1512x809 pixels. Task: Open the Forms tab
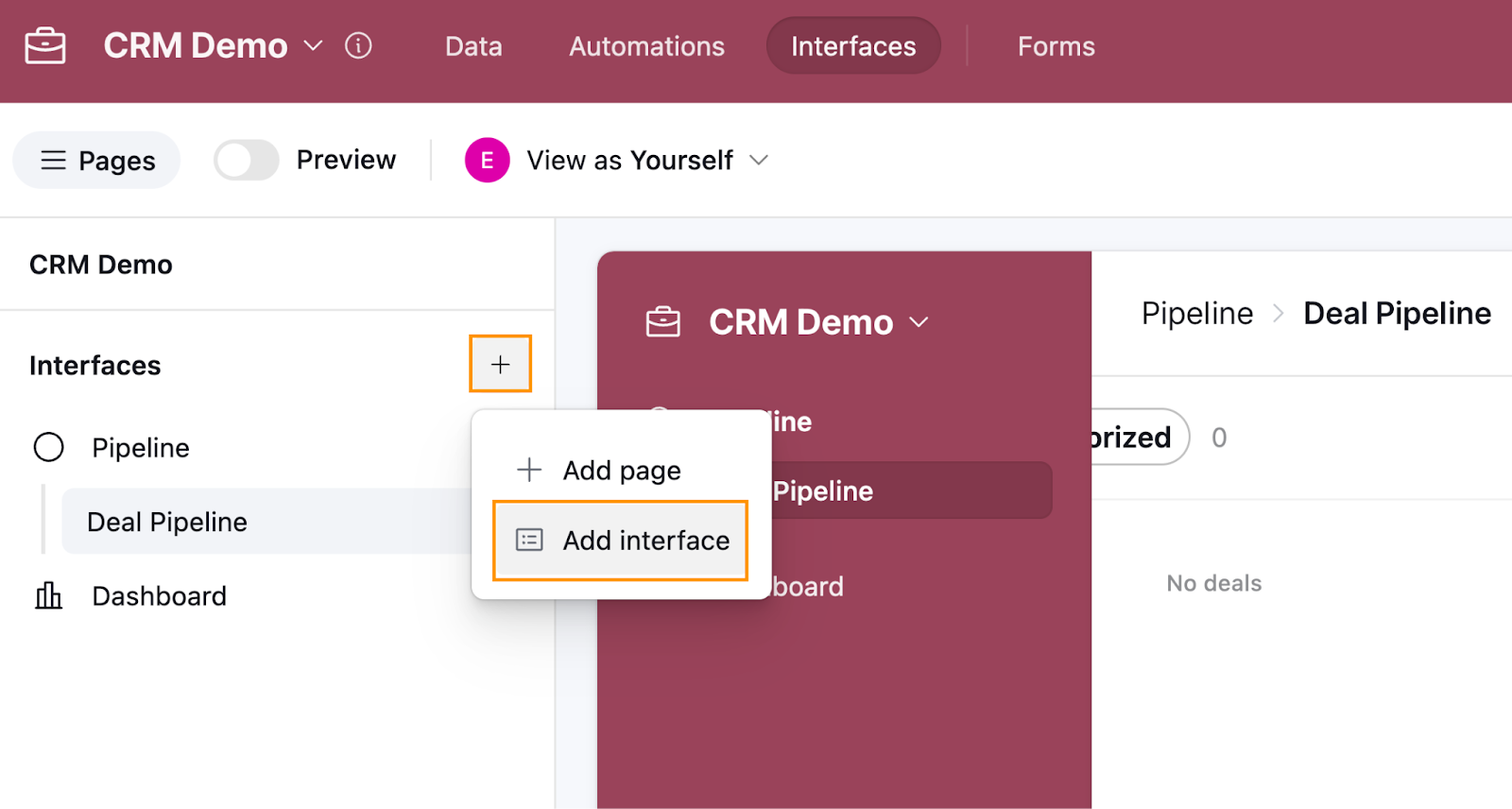point(1056,46)
